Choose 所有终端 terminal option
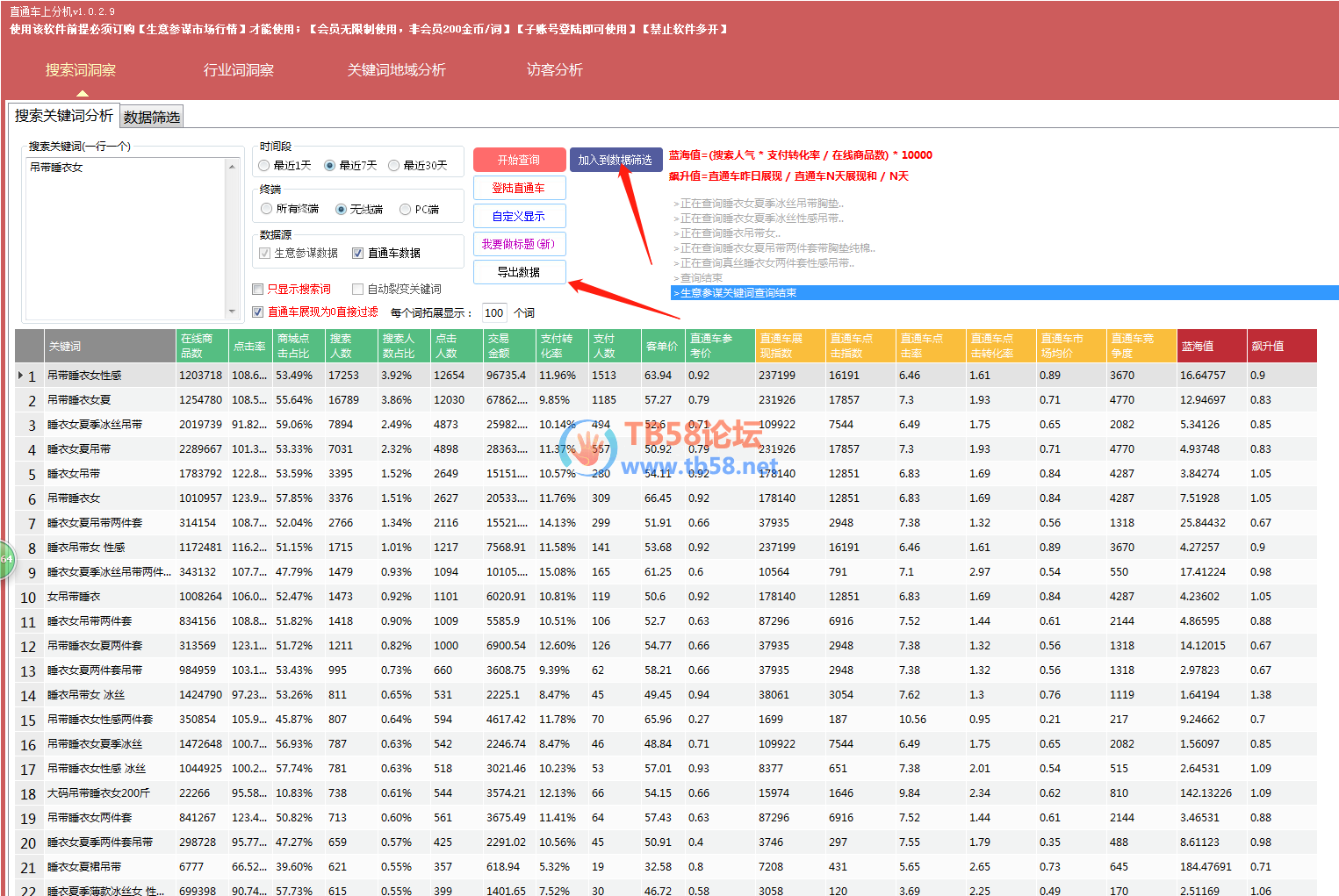The height and width of the screenshot is (896, 1339). (x=267, y=209)
